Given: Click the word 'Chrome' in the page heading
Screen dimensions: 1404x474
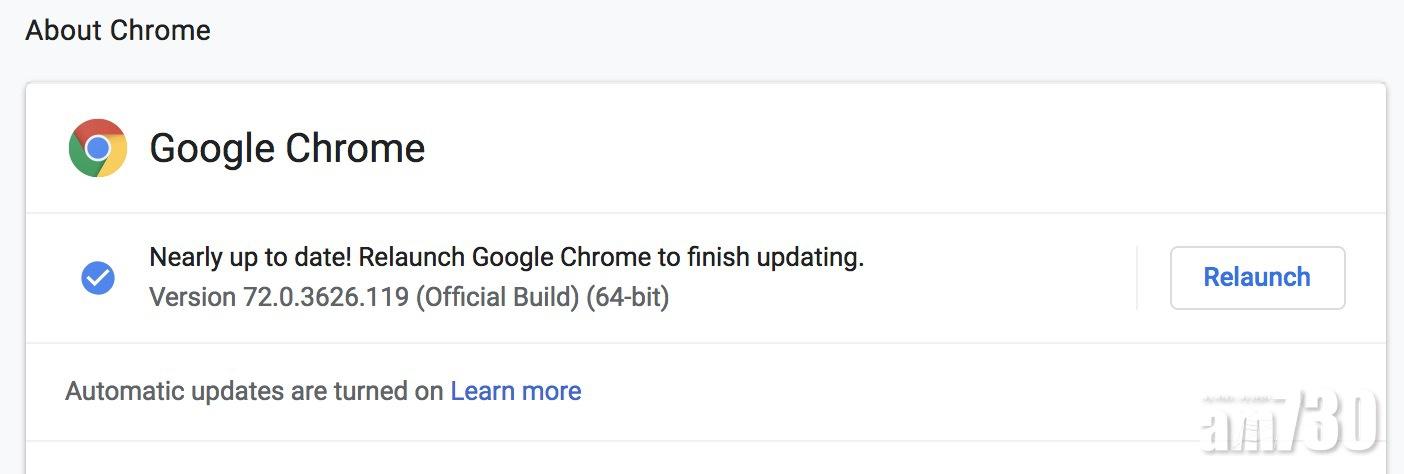Looking at the screenshot, I should point(160,31).
